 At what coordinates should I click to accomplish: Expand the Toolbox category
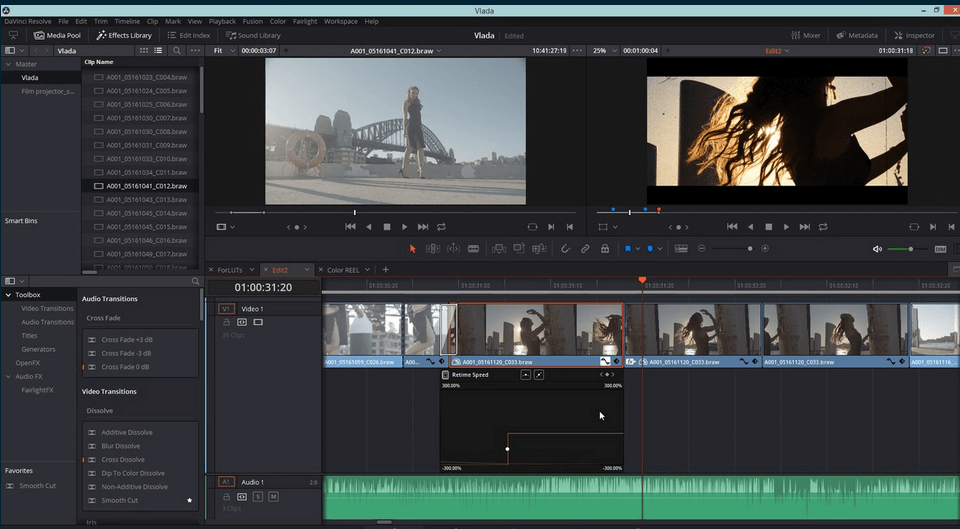(9, 295)
